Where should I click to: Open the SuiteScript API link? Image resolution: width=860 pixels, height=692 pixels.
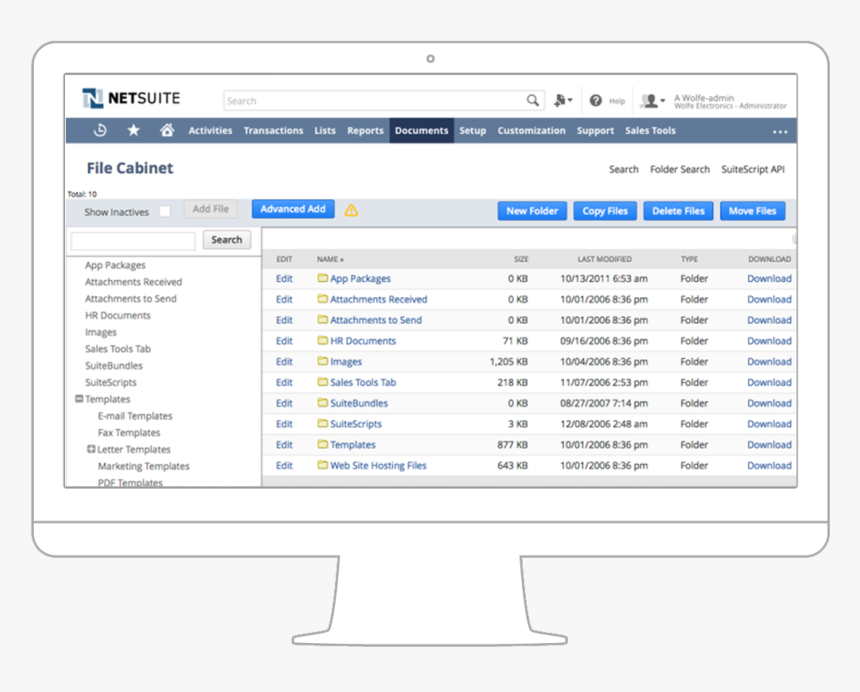click(752, 169)
